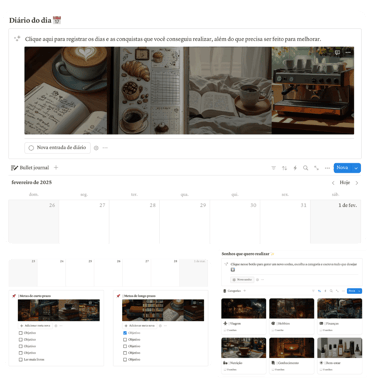This screenshot has height=385, width=375.
Task: Click the Nova entrada de diário button
Action: coord(57,148)
